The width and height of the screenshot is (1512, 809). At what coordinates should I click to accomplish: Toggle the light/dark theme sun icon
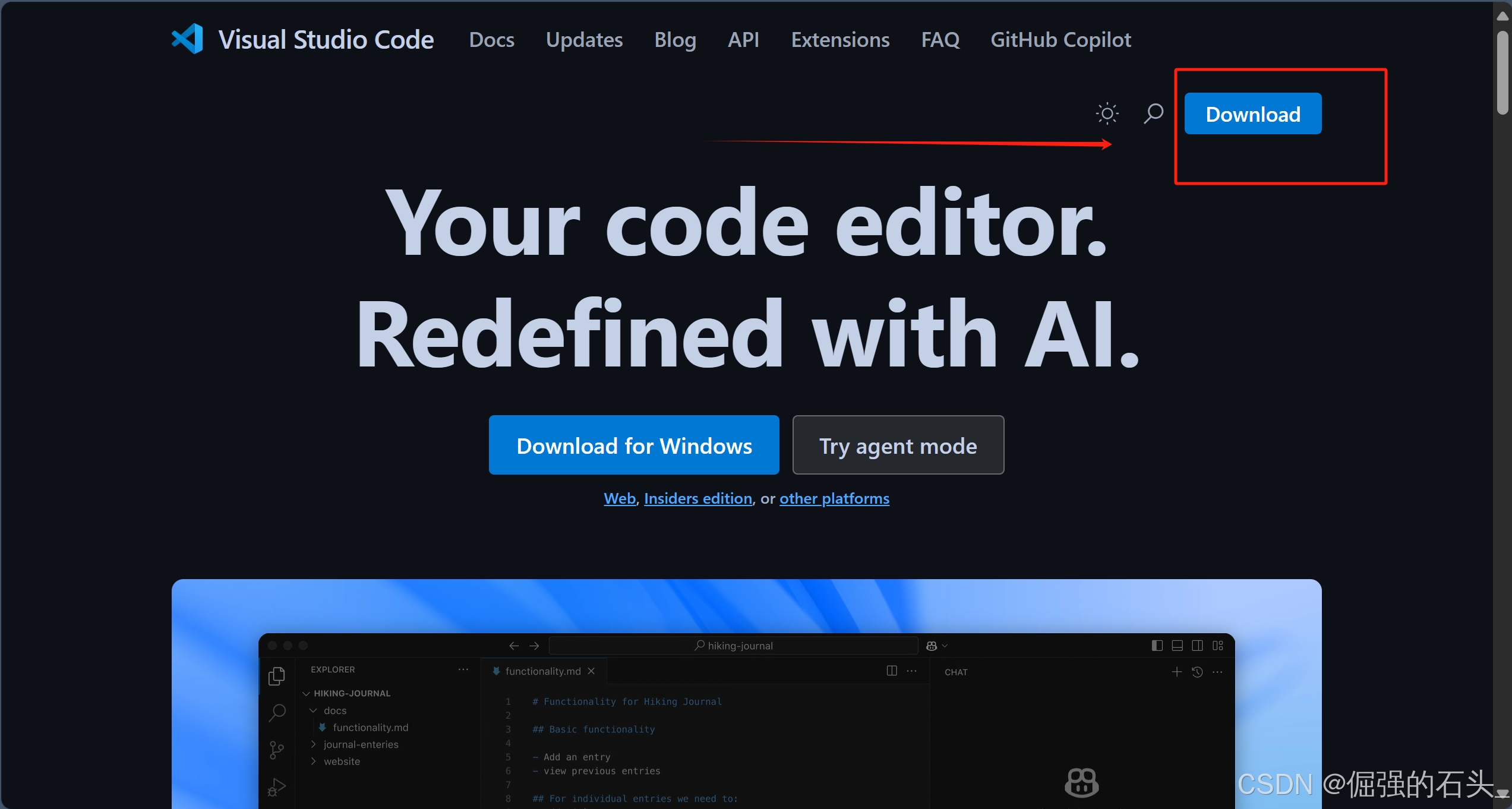coord(1107,113)
